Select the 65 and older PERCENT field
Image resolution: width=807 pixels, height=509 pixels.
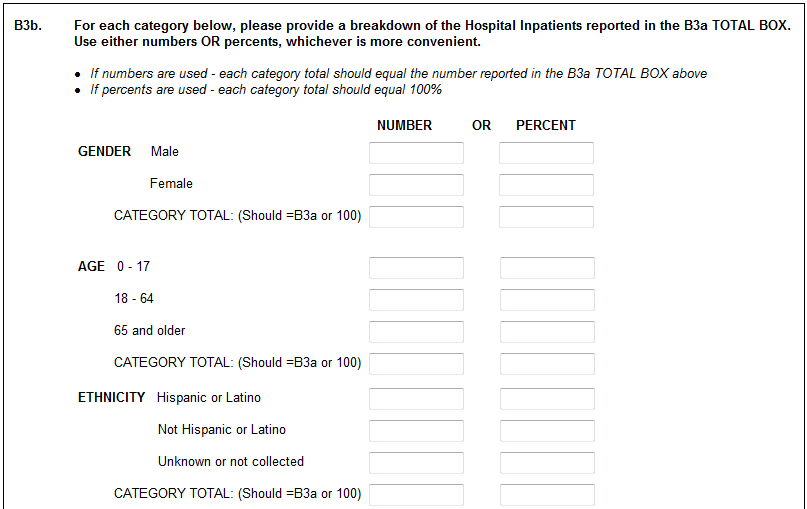(x=547, y=332)
